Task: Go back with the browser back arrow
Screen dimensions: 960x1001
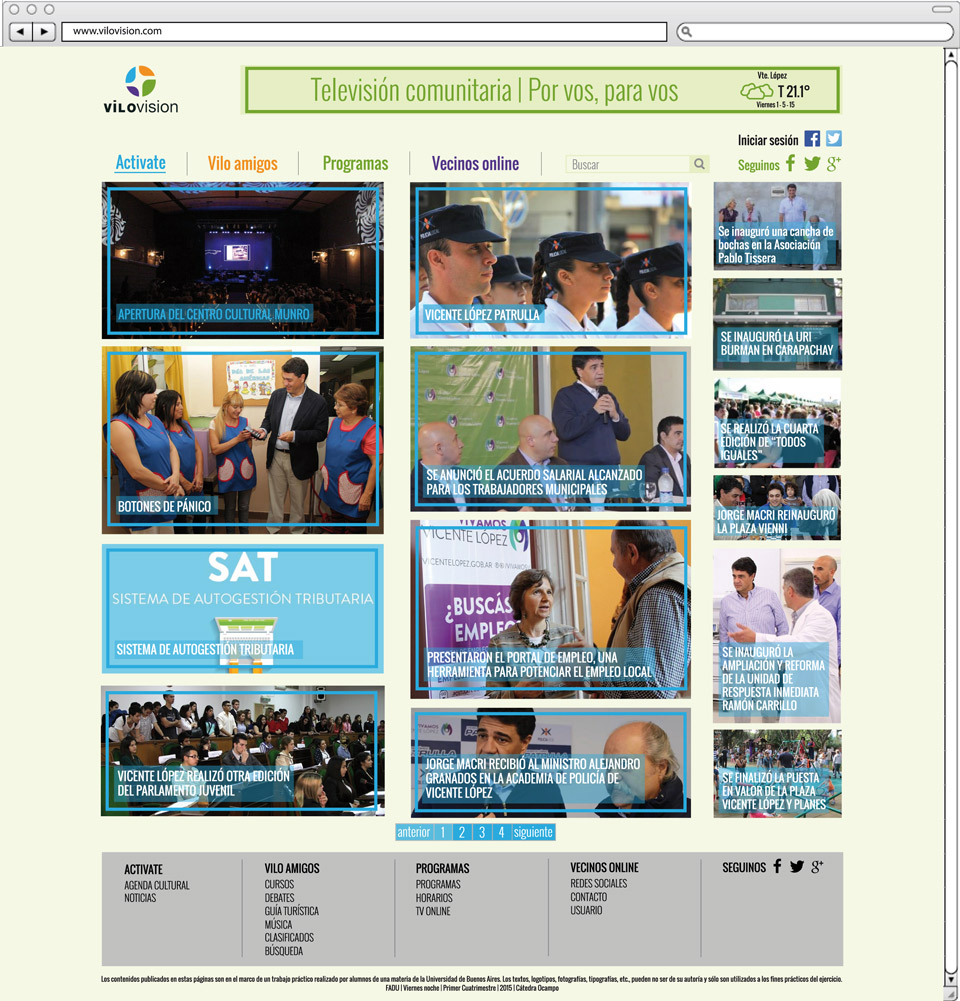Action: (20, 32)
